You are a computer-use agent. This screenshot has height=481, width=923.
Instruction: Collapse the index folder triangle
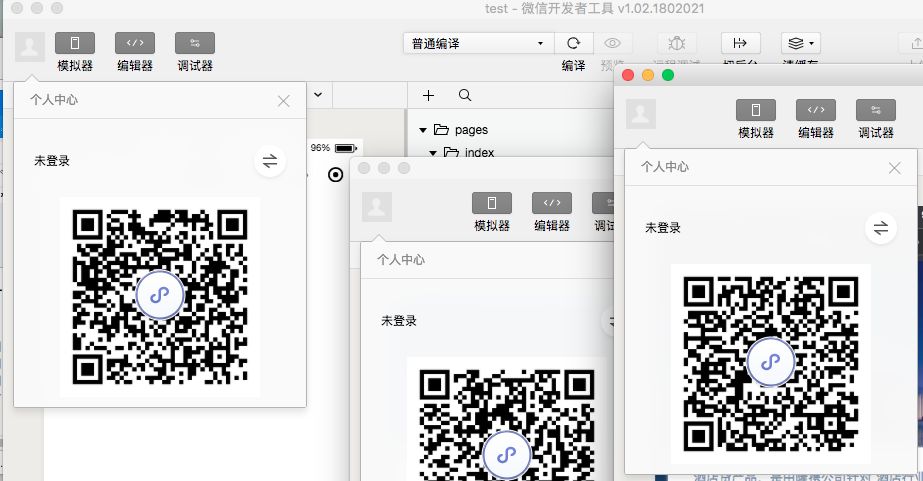433,152
